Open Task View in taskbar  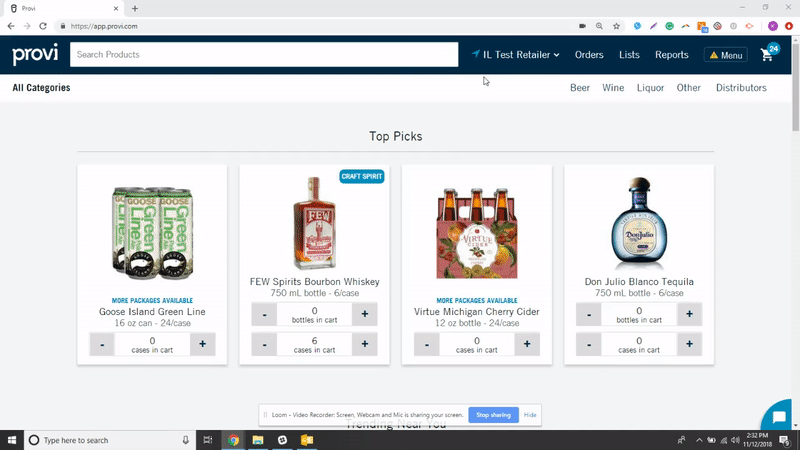pyautogui.click(x=208, y=440)
